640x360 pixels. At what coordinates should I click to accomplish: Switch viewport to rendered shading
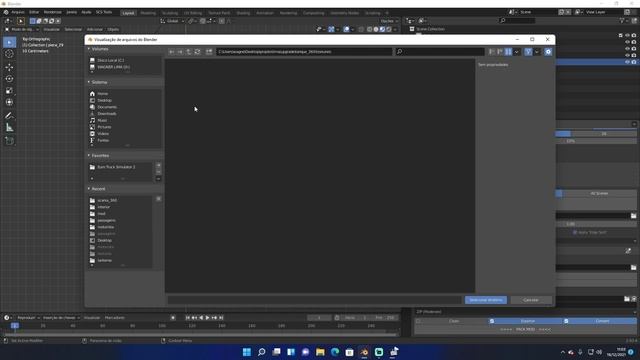click(x=389, y=29)
